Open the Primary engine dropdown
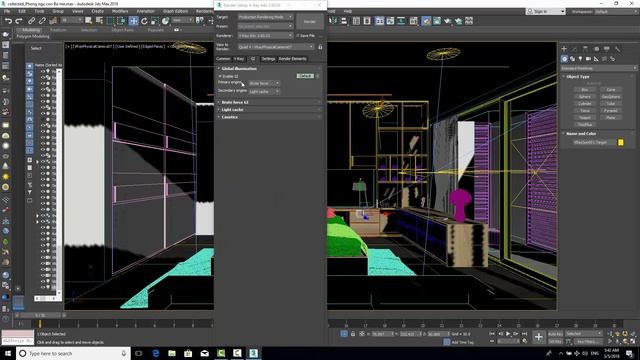The width and height of the screenshot is (640, 360). [264, 83]
